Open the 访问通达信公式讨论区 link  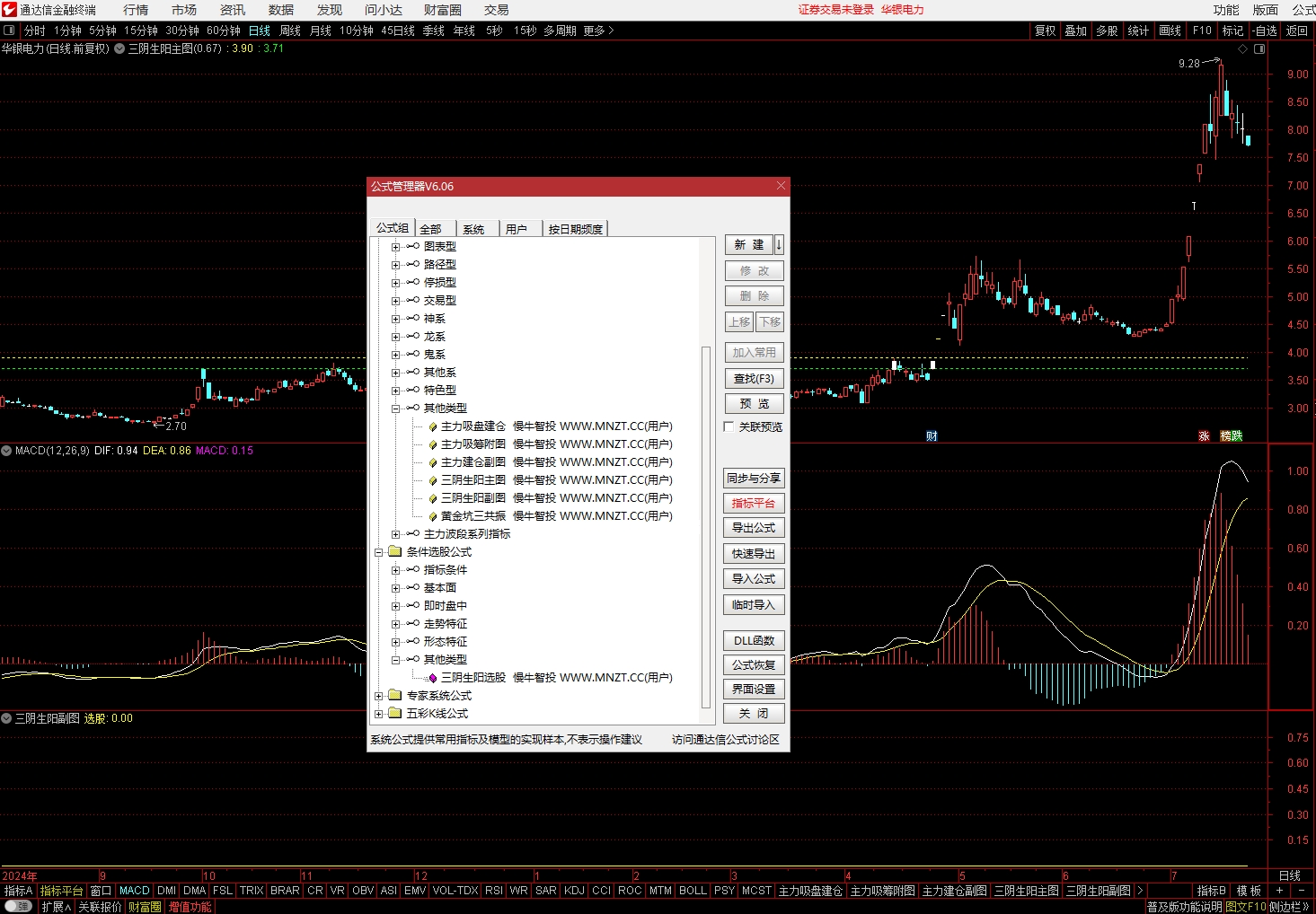pyautogui.click(x=726, y=740)
